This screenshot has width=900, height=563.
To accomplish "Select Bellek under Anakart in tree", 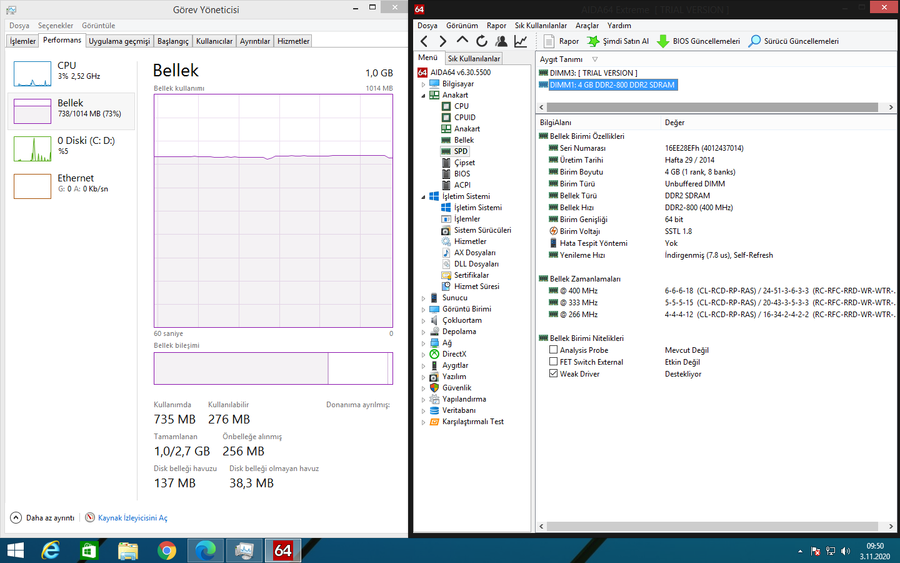I will (463, 140).
